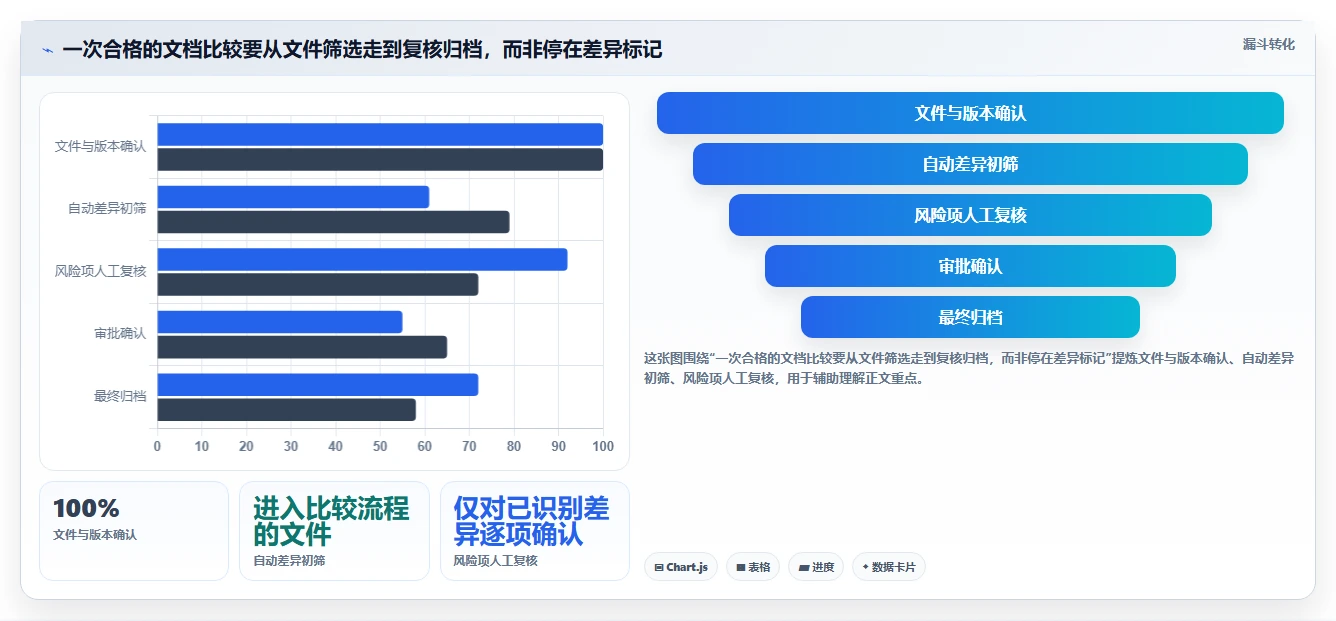This screenshot has height=621, width=1336.
Task: Click the Chart.js tag chip
Action: [680, 567]
